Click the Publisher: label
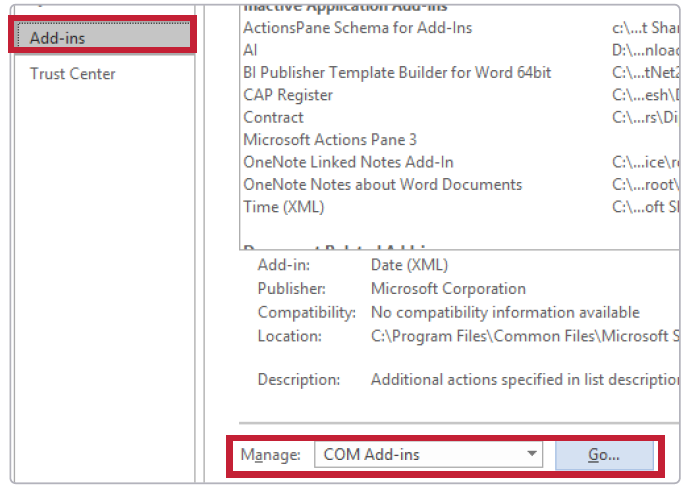 click(292, 288)
